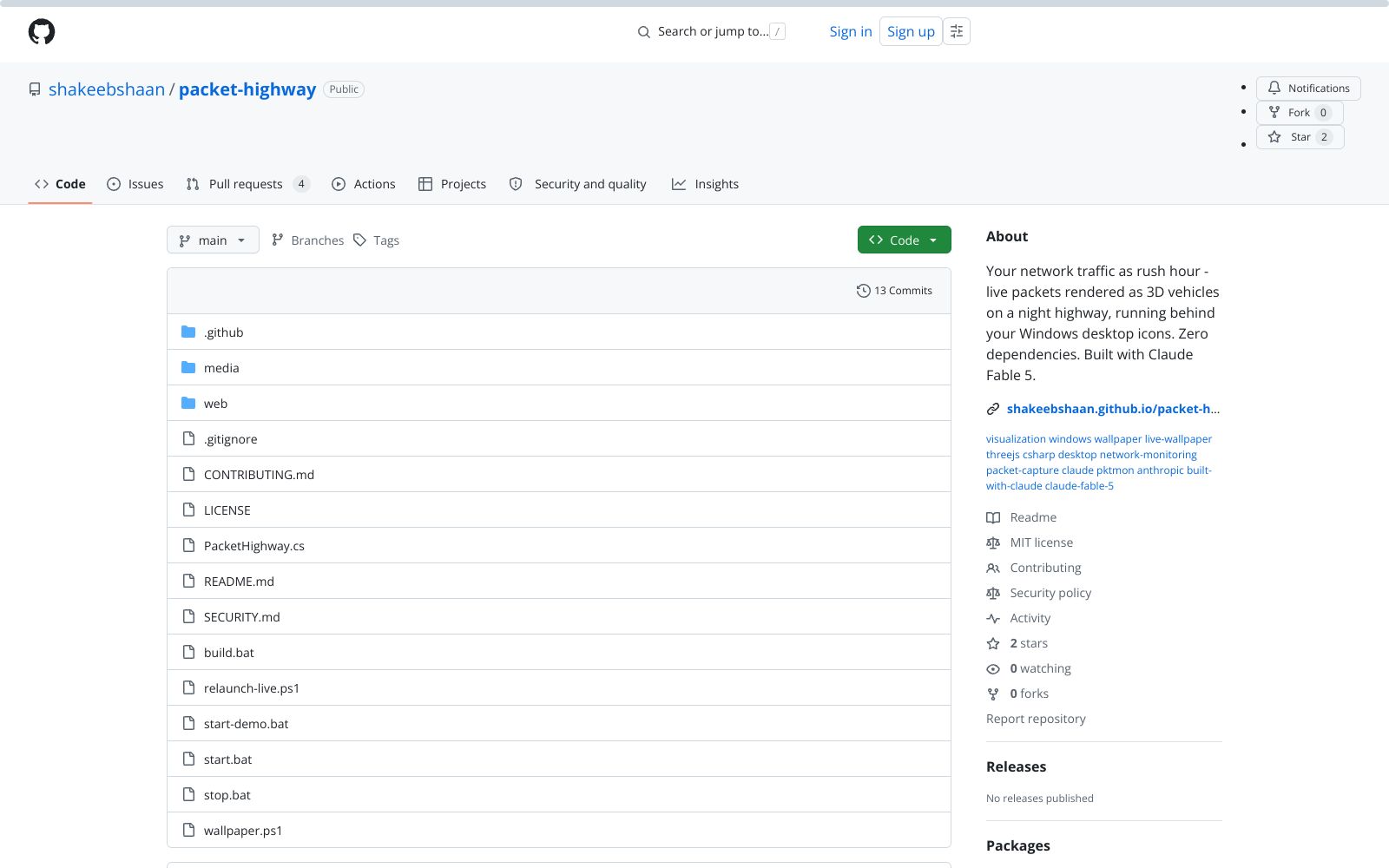Click the web folder icon
1389x868 pixels.
point(188,403)
